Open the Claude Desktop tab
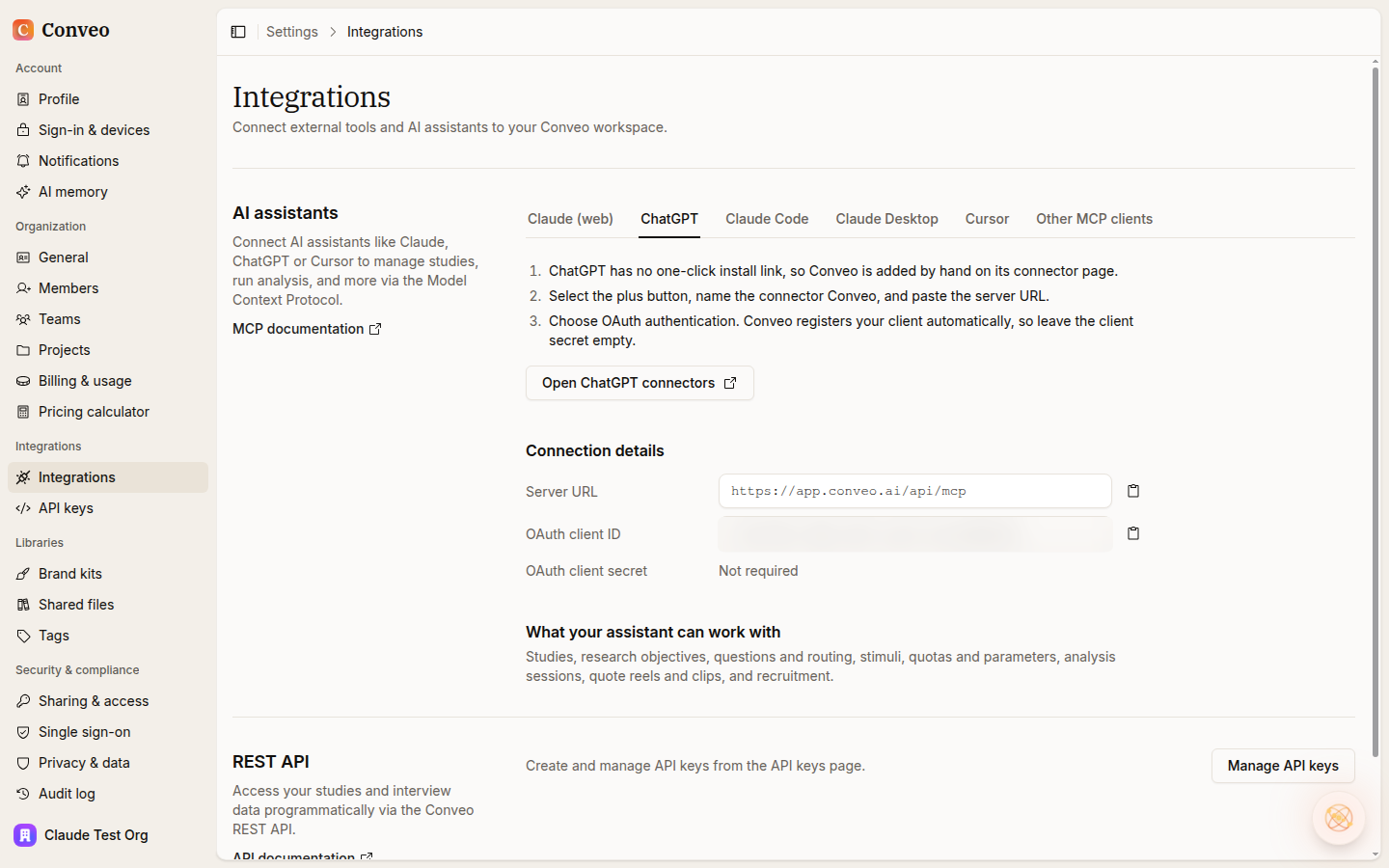Image resolution: width=1389 pixels, height=868 pixels. pos(886,219)
